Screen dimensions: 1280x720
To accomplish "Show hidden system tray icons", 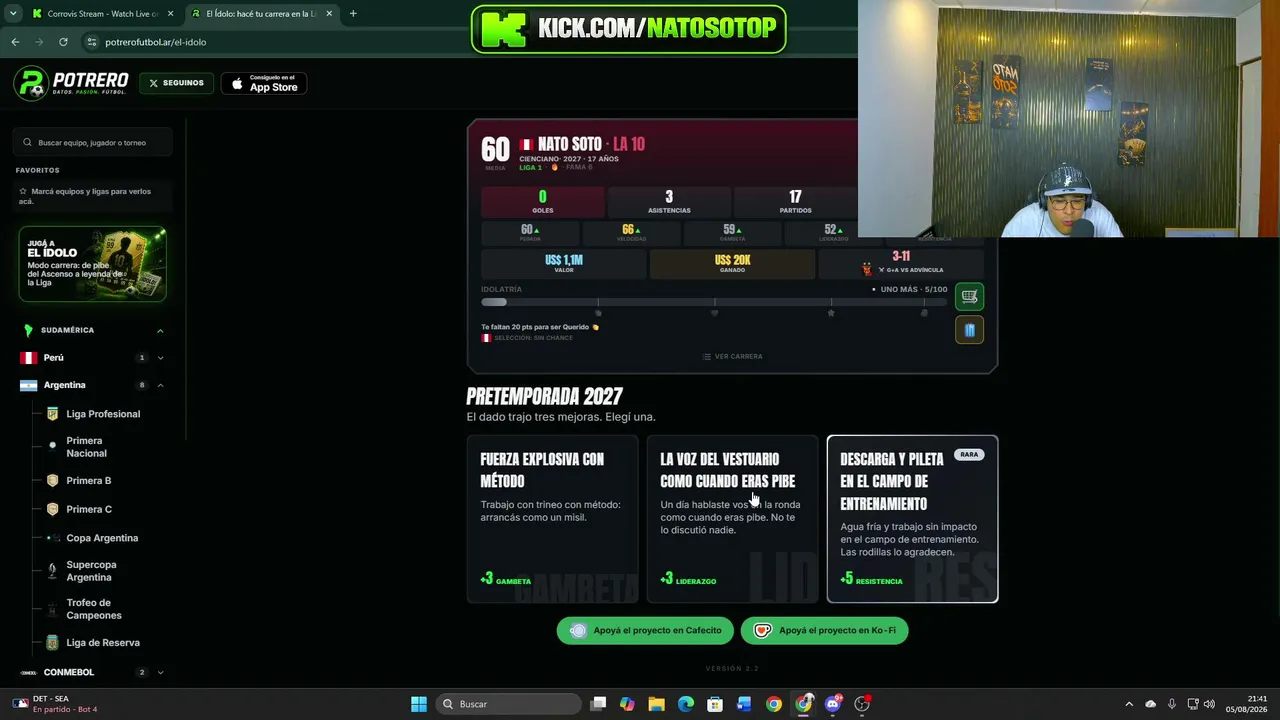I will (1129, 704).
